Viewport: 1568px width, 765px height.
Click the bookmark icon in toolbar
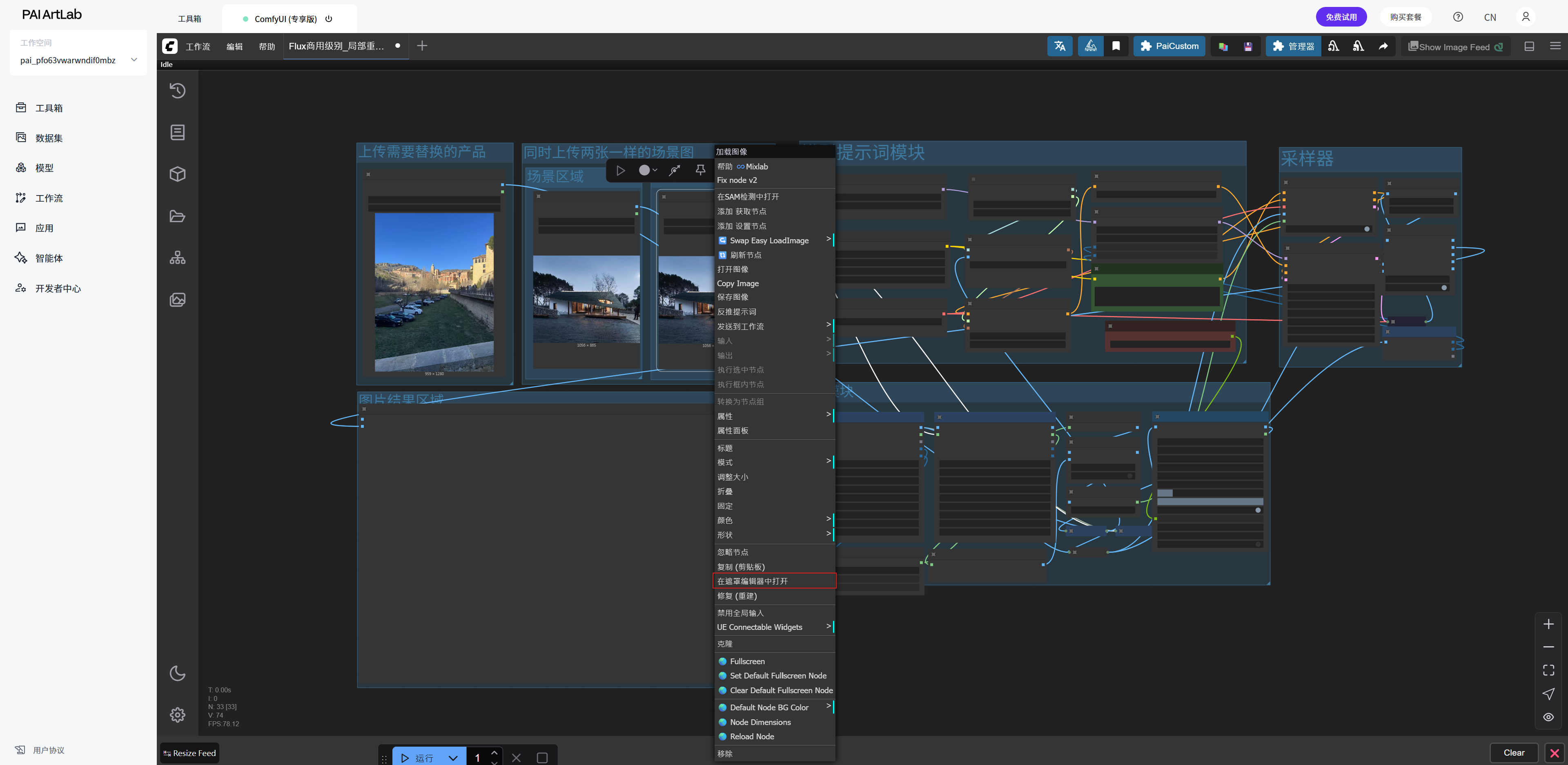pos(1116,46)
